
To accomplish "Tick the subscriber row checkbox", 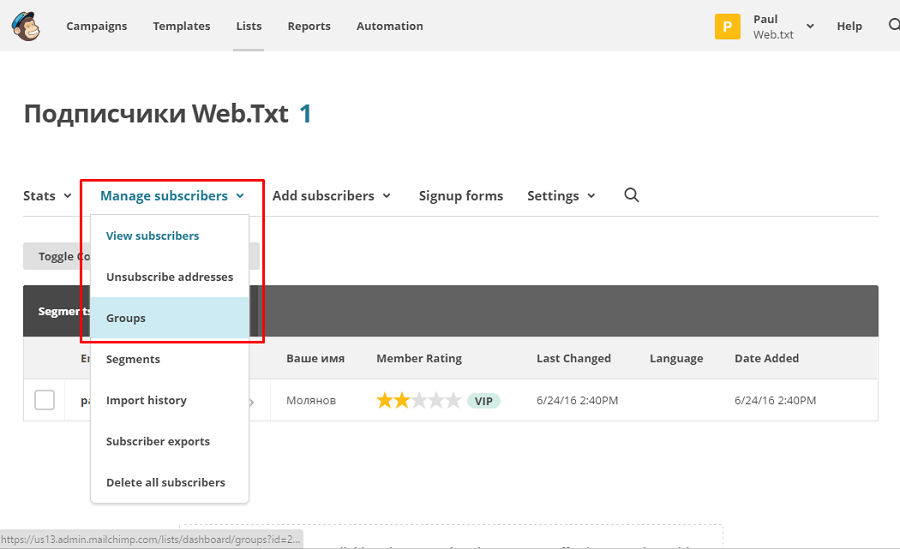I will pos(44,400).
